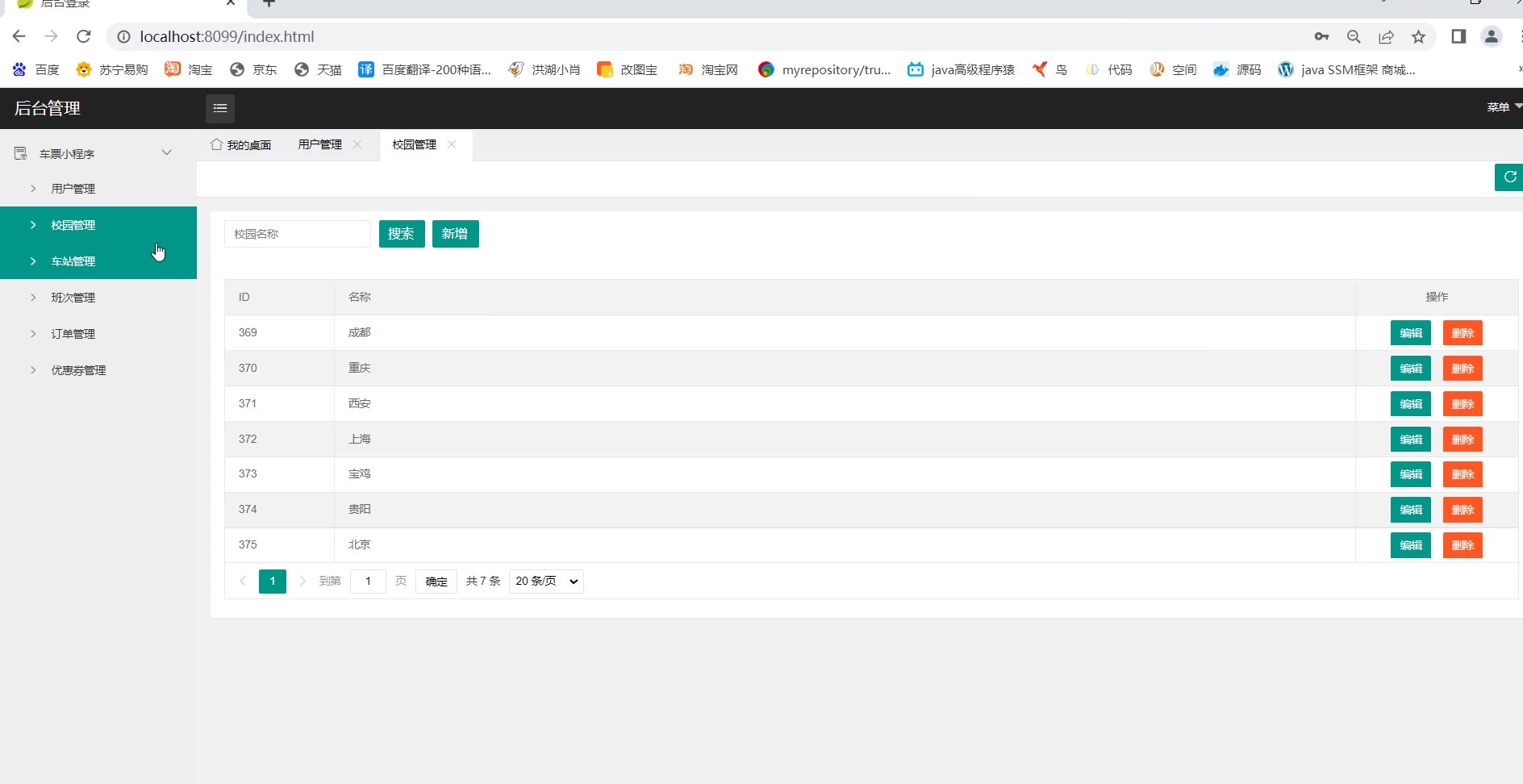The width and height of the screenshot is (1523, 784).
Task: Select 校园管理 in the sidebar
Action: (98, 225)
